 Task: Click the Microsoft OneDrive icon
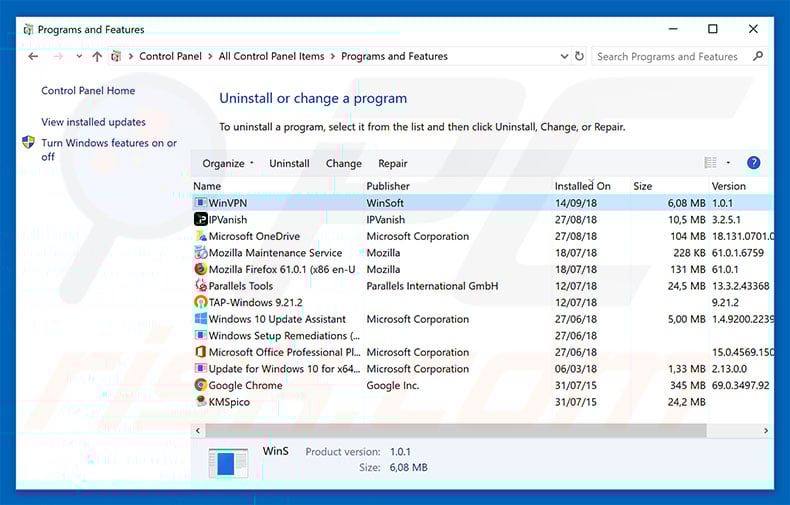click(201, 236)
